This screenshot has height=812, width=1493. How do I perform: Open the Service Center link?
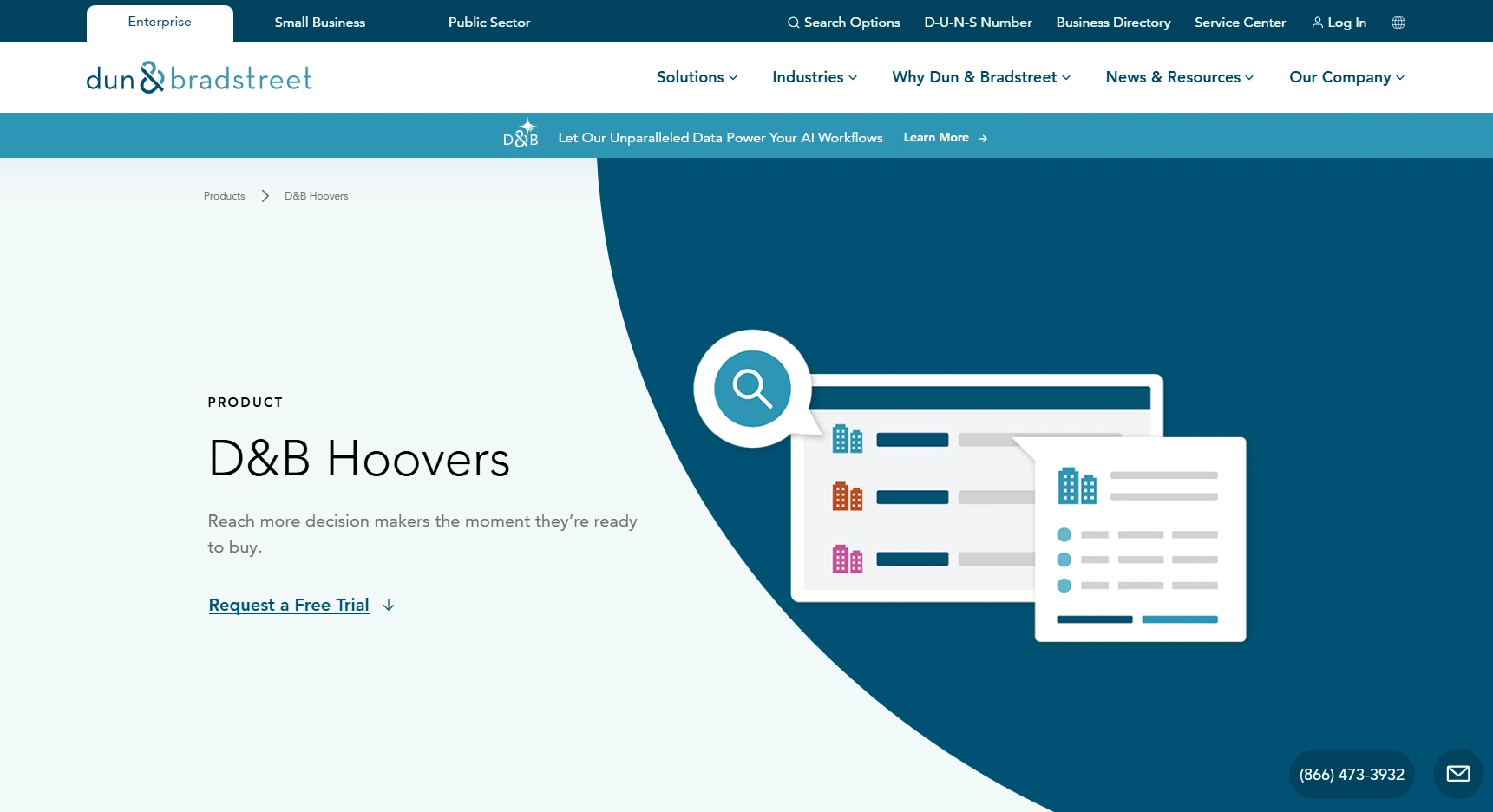tap(1240, 23)
